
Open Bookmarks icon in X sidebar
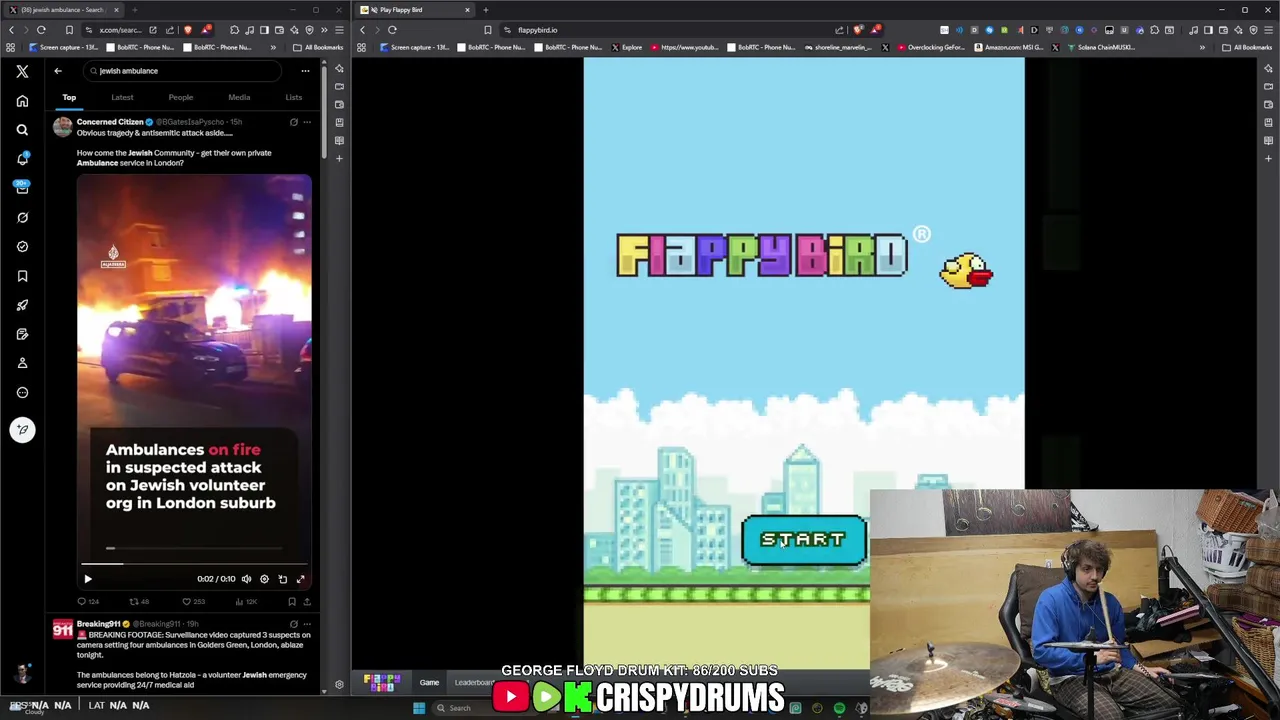point(22,276)
